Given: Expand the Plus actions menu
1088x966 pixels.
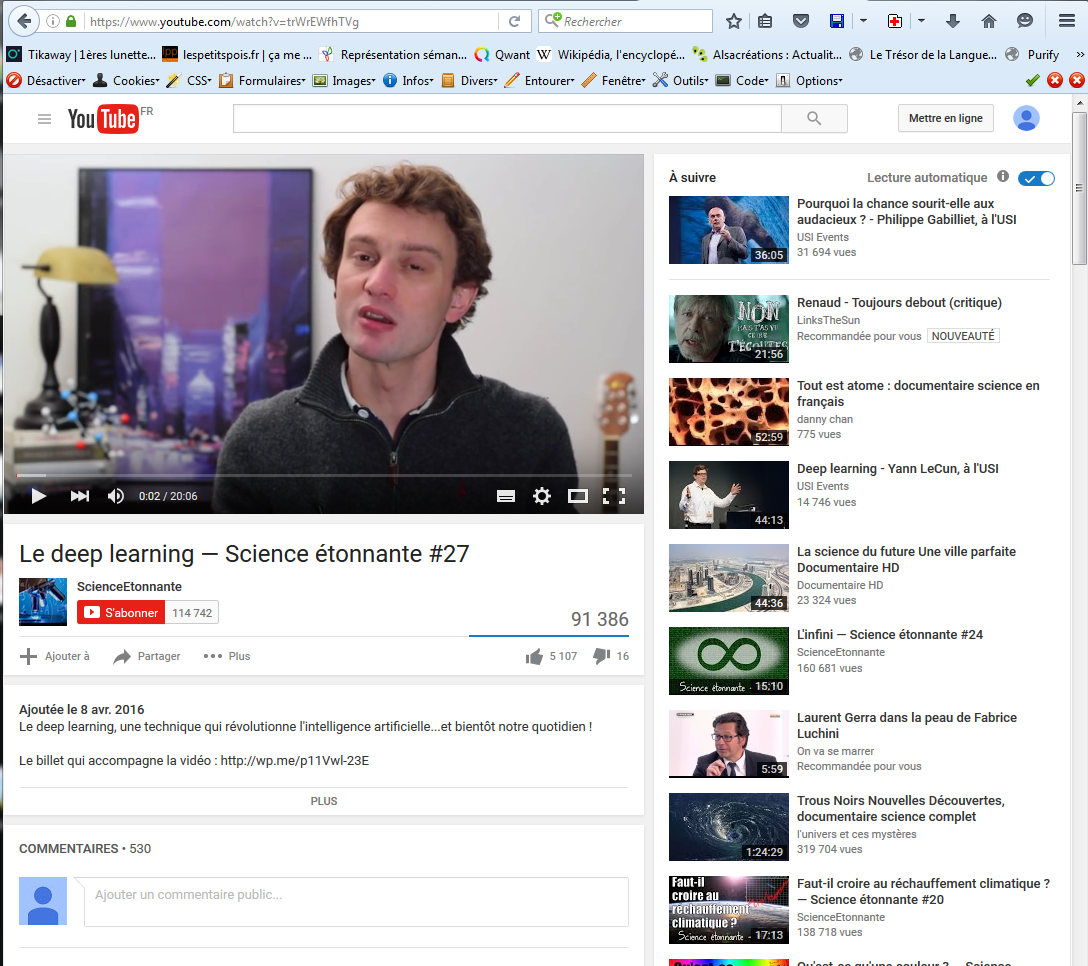Looking at the screenshot, I should pos(226,656).
